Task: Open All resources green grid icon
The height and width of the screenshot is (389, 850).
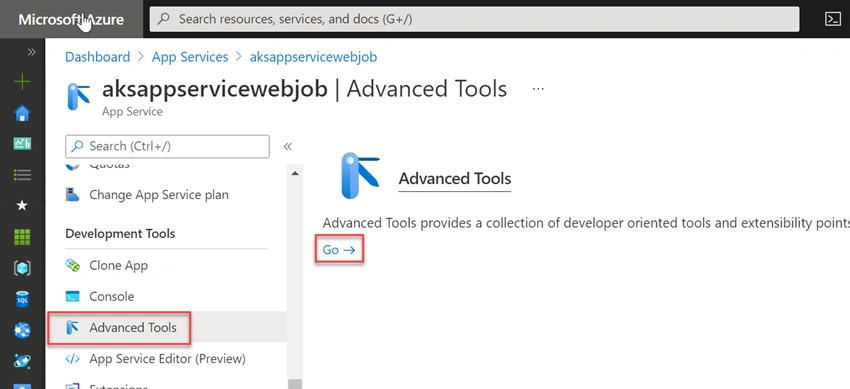Action: pos(22,237)
